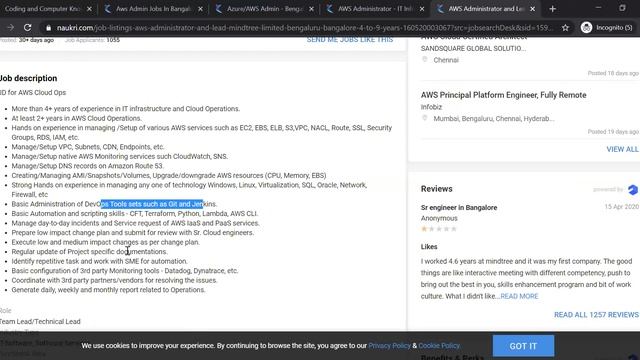
Task: Open READ ALL 1257 REVIEWS link
Action: point(596,315)
